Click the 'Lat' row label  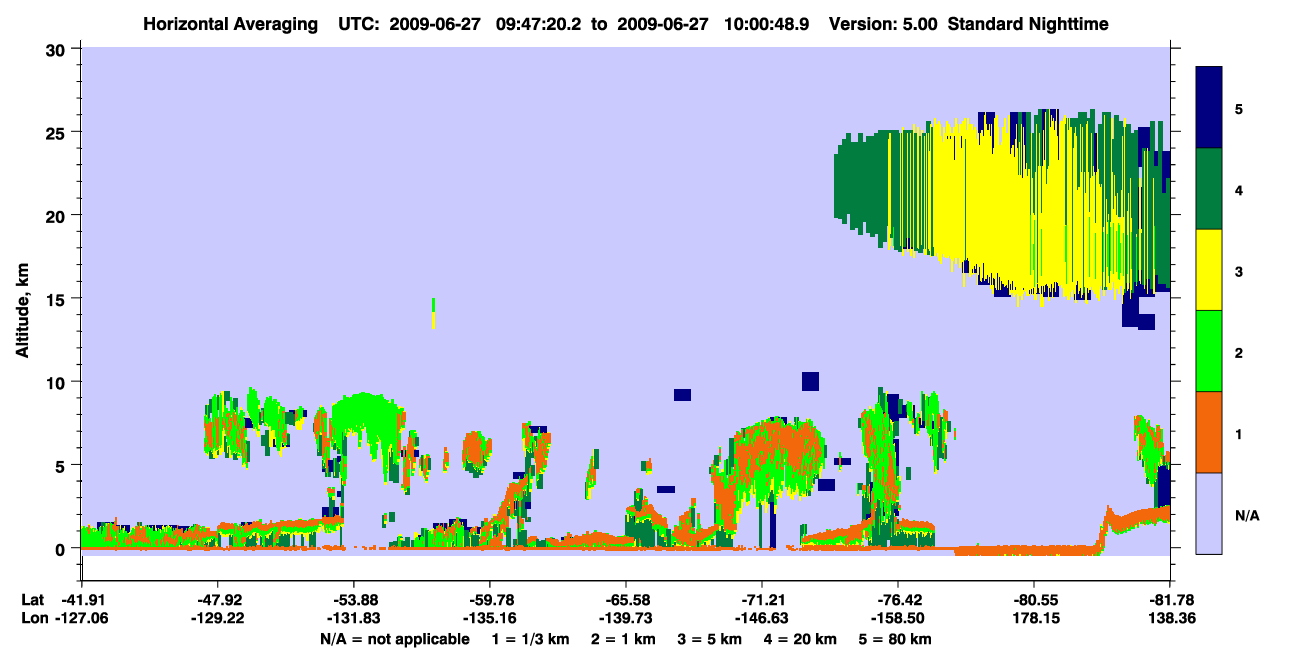pos(32,601)
